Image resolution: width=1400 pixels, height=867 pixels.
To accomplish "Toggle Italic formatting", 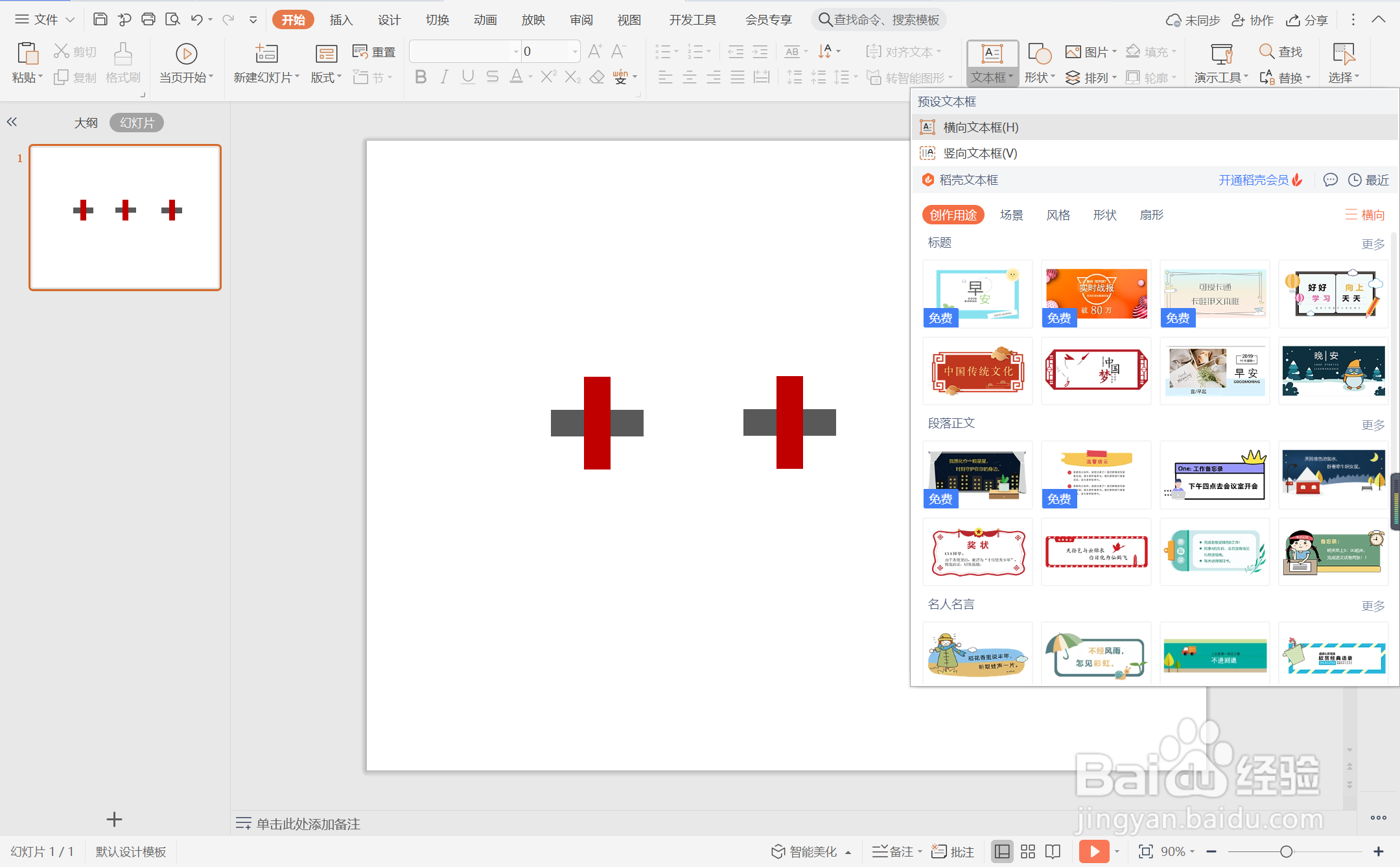I will 444,77.
